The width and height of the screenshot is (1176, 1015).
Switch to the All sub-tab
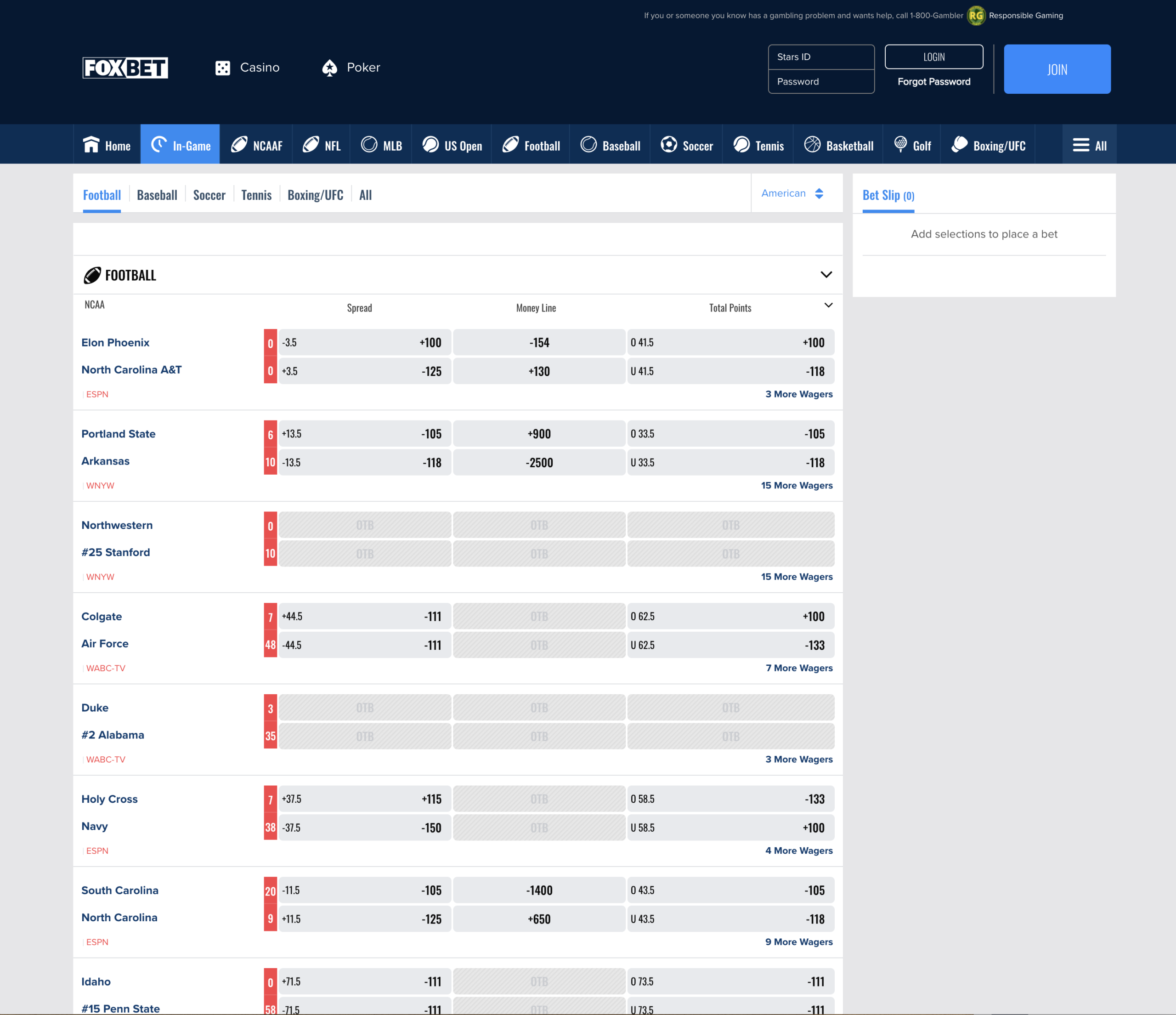click(x=366, y=195)
